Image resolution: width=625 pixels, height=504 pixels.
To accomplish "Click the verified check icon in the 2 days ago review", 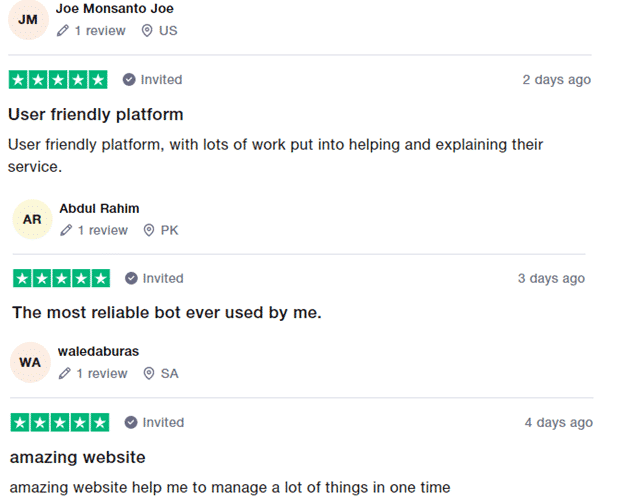I will click(x=129, y=79).
